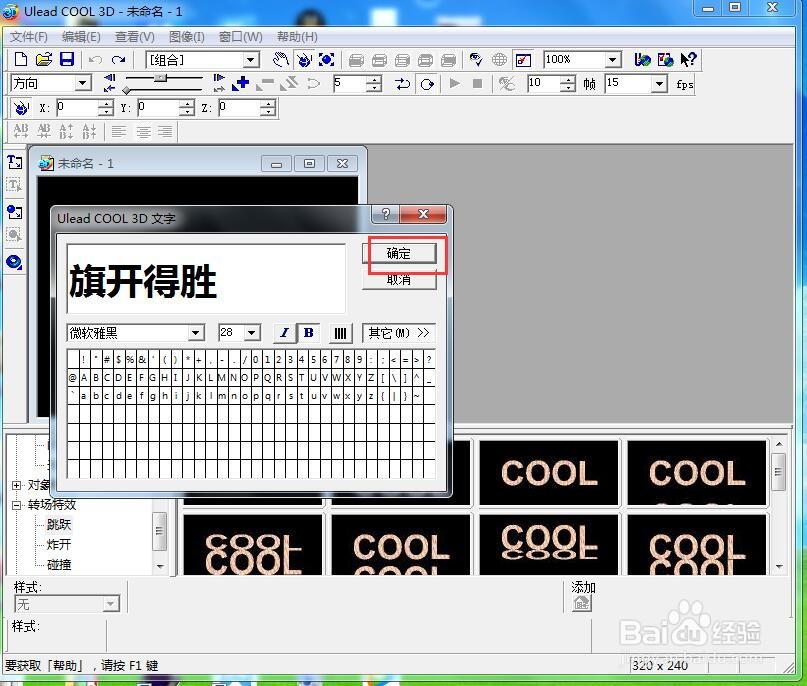Image resolution: width=807 pixels, height=686 pixels.
Task: Click the Y coordinate input field
Action: coord(159,108)
